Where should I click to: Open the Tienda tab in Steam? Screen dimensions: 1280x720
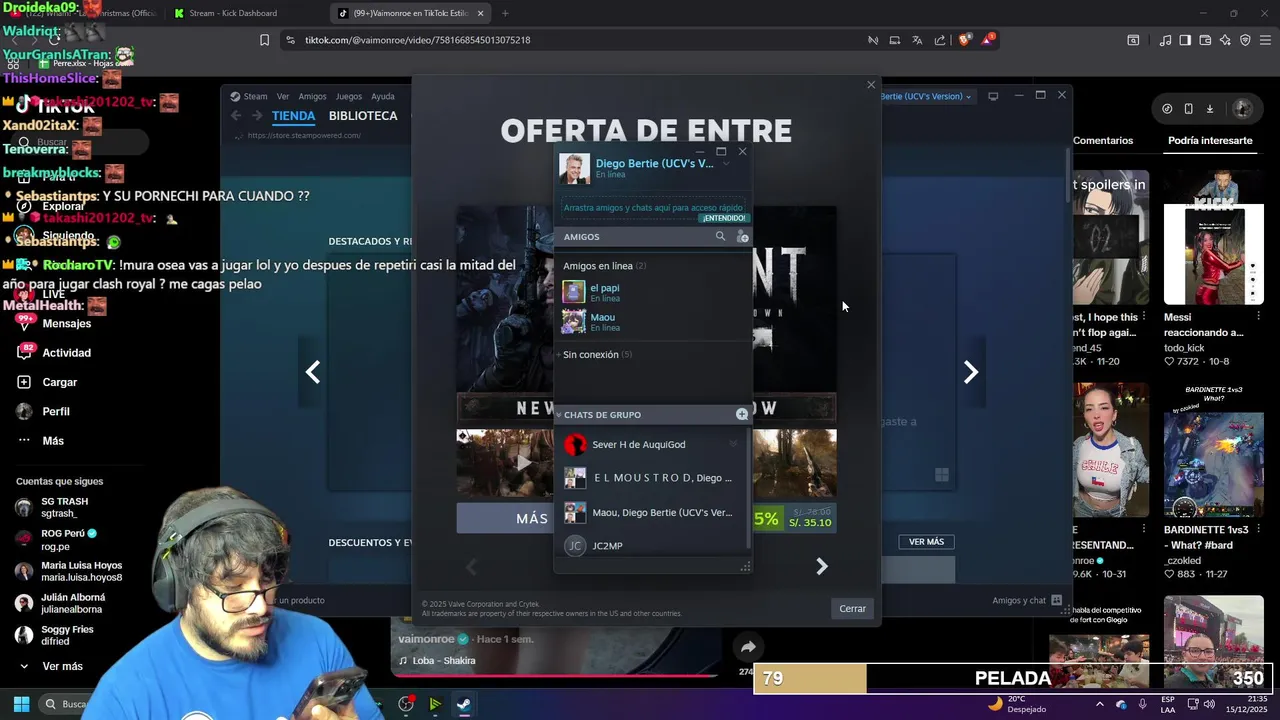pos(293,116)
